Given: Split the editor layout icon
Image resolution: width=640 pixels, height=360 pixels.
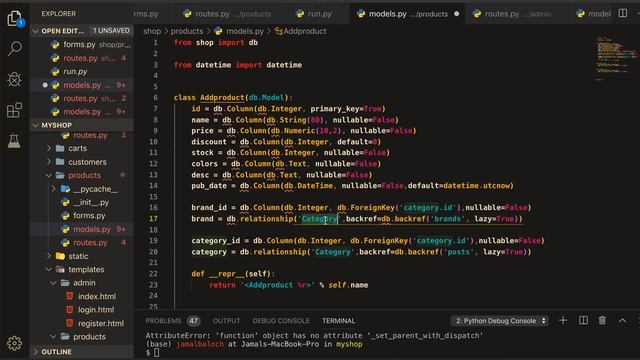Looking at the screenshot, I should [622, 13].
